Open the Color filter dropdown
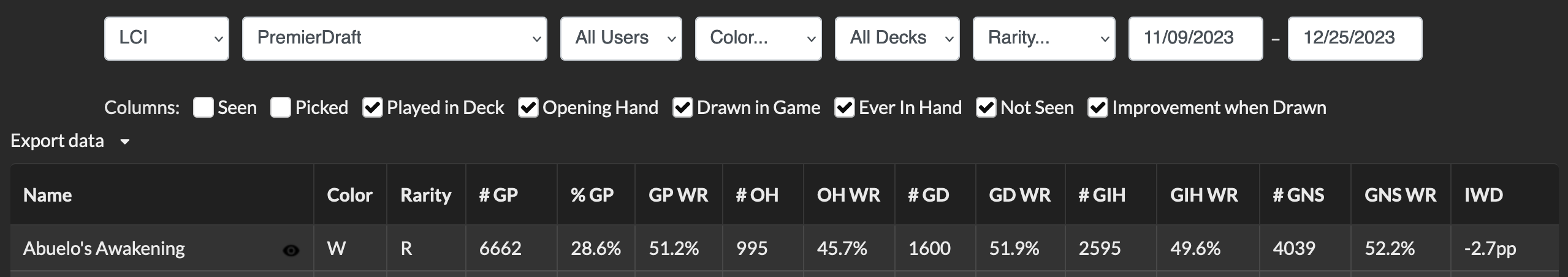Screen dimensions: 1568x277 [758, 38]
